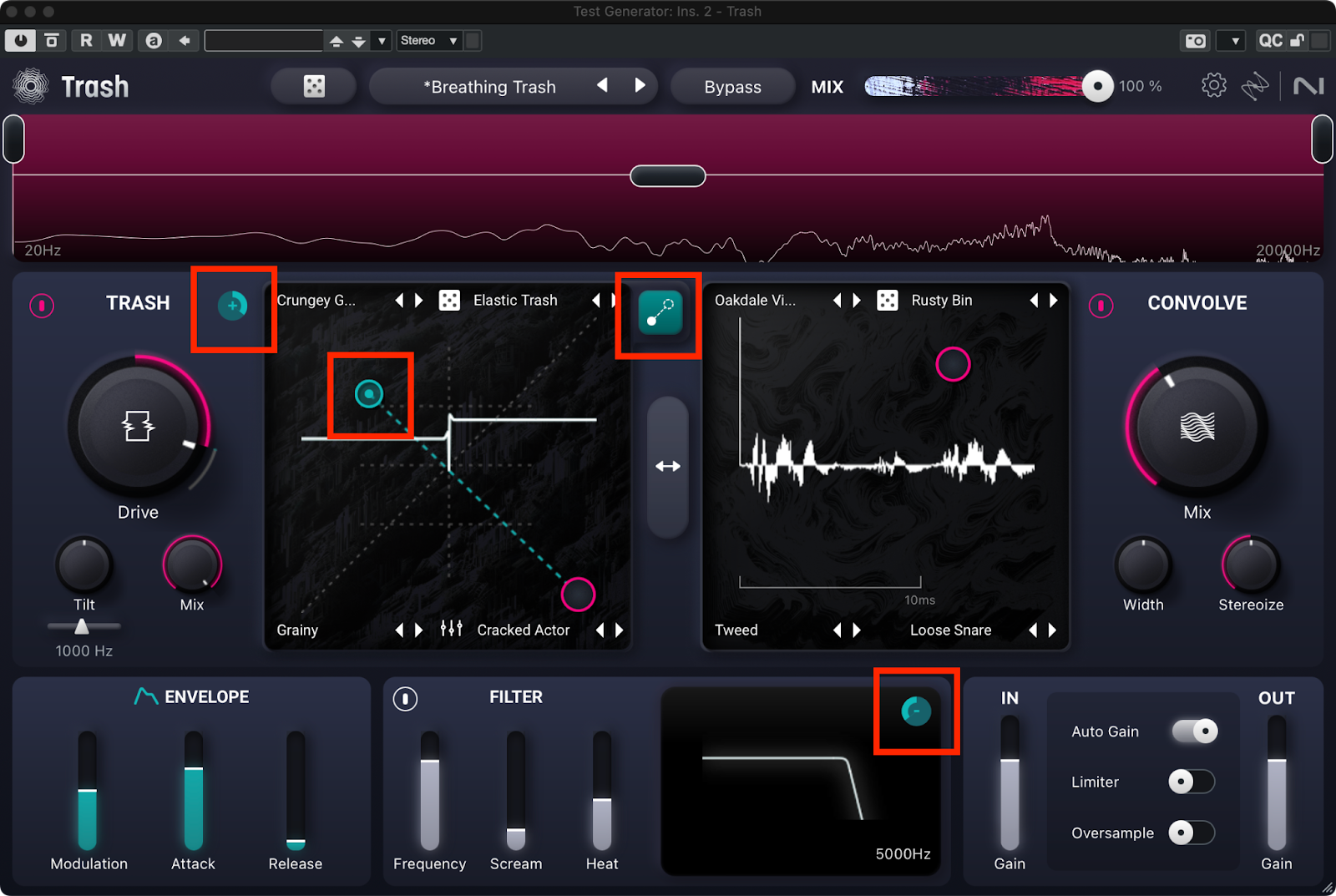Image resolution: width=1336 pixels, height=896 pixels.
Task: Toggle the FILTER module power button
Action: [x=405, y=699]
